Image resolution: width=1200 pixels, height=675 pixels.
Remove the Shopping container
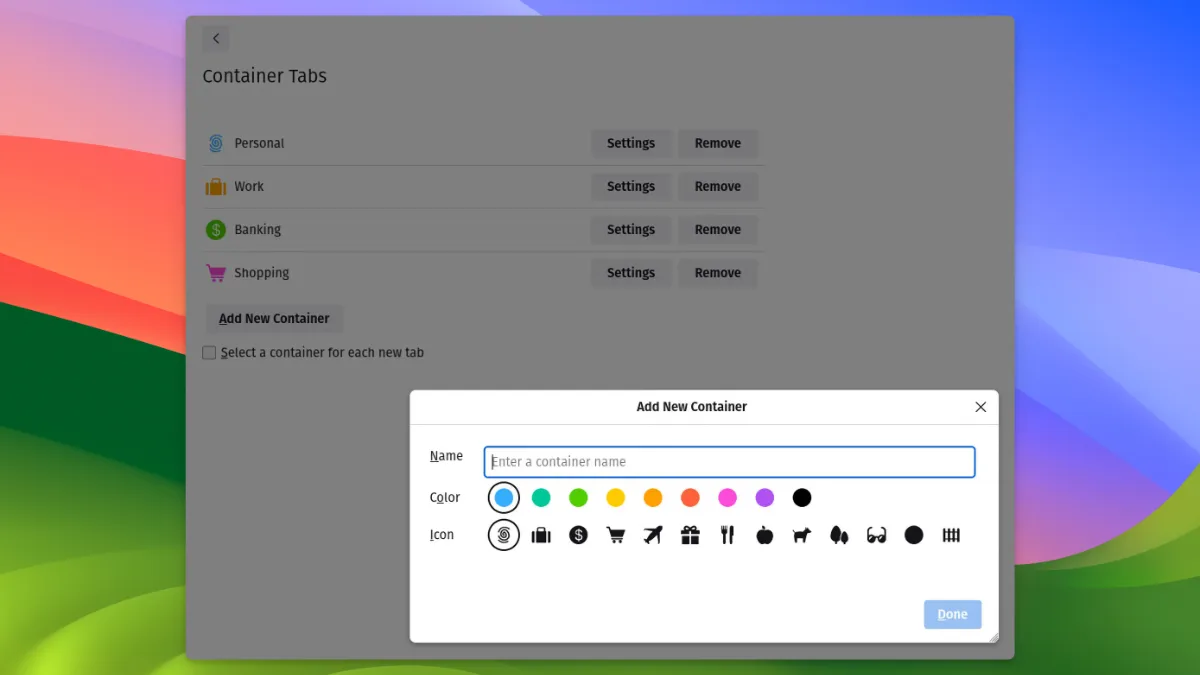[x=717, y=273]
